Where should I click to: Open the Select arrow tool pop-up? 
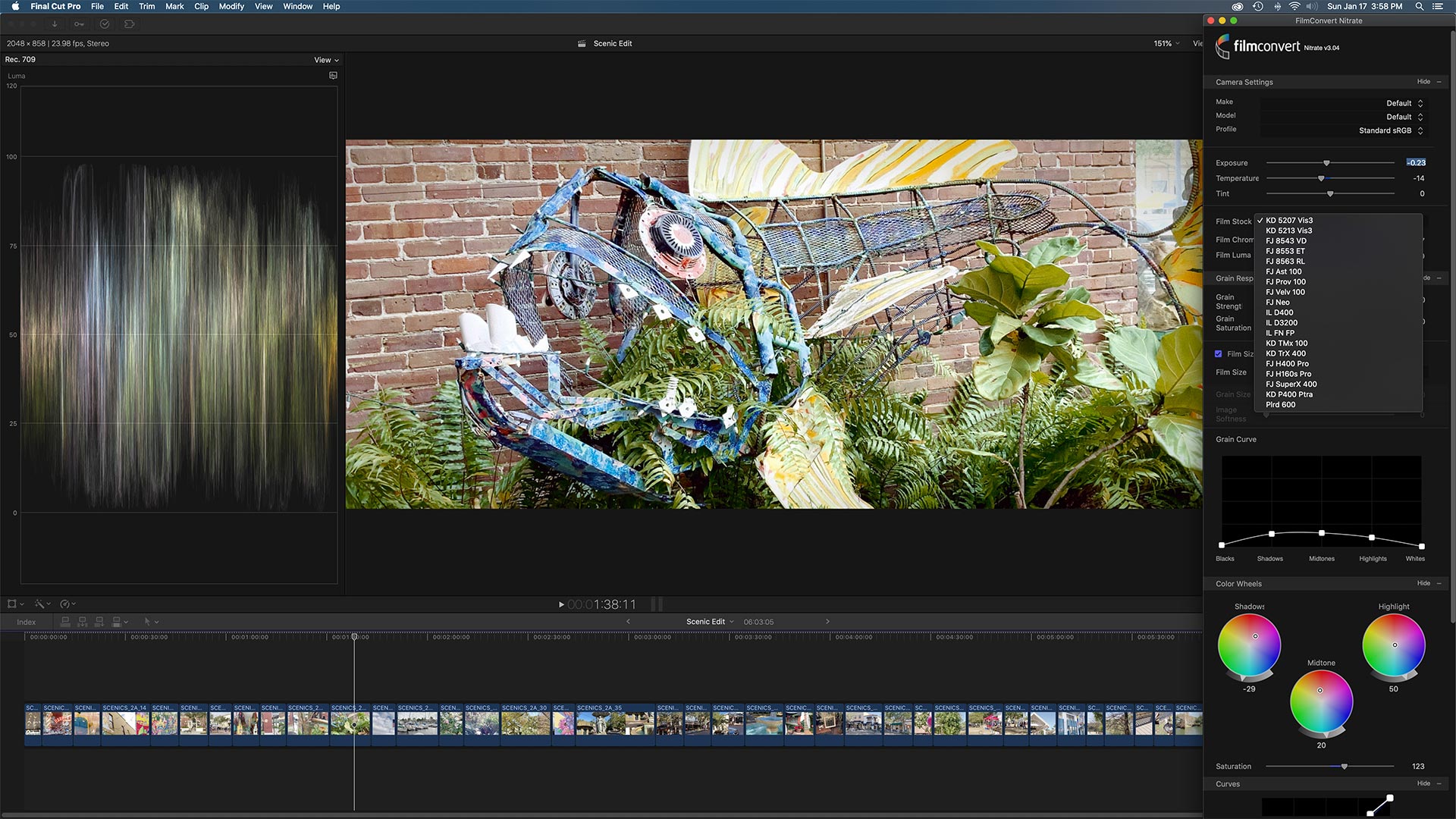point(151,622)
